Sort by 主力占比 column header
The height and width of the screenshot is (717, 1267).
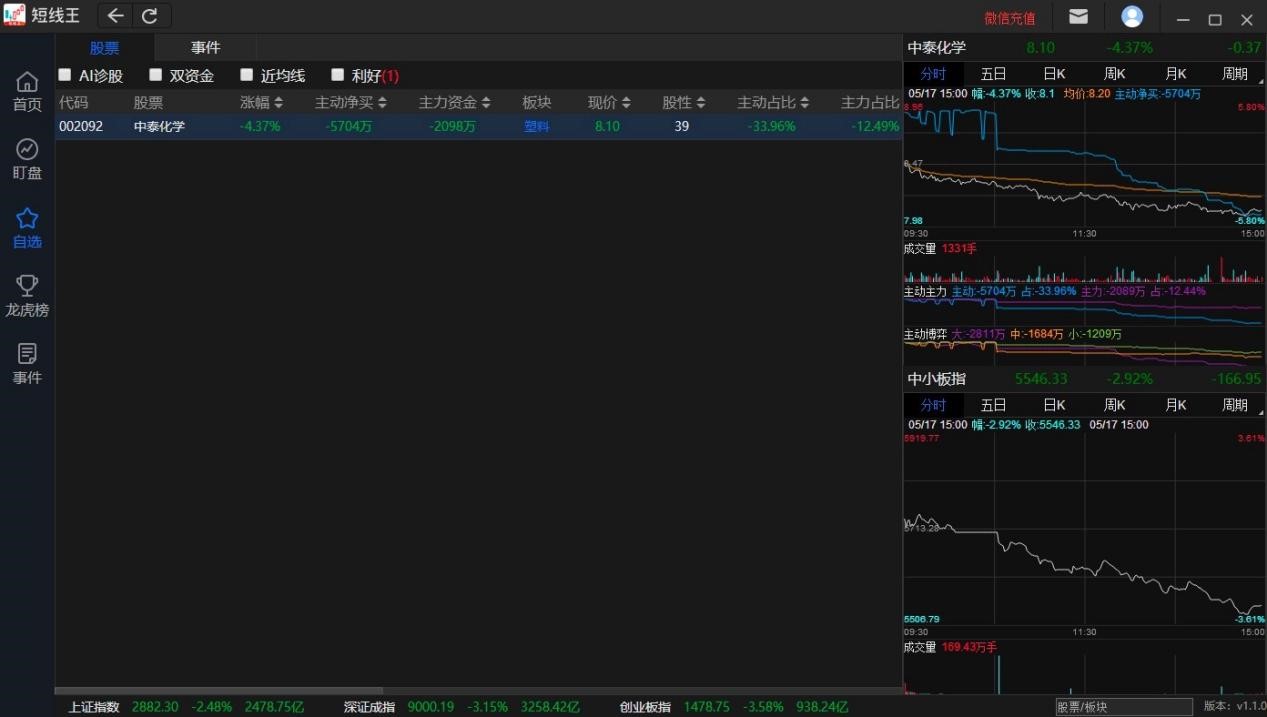(x=870, y=102)
